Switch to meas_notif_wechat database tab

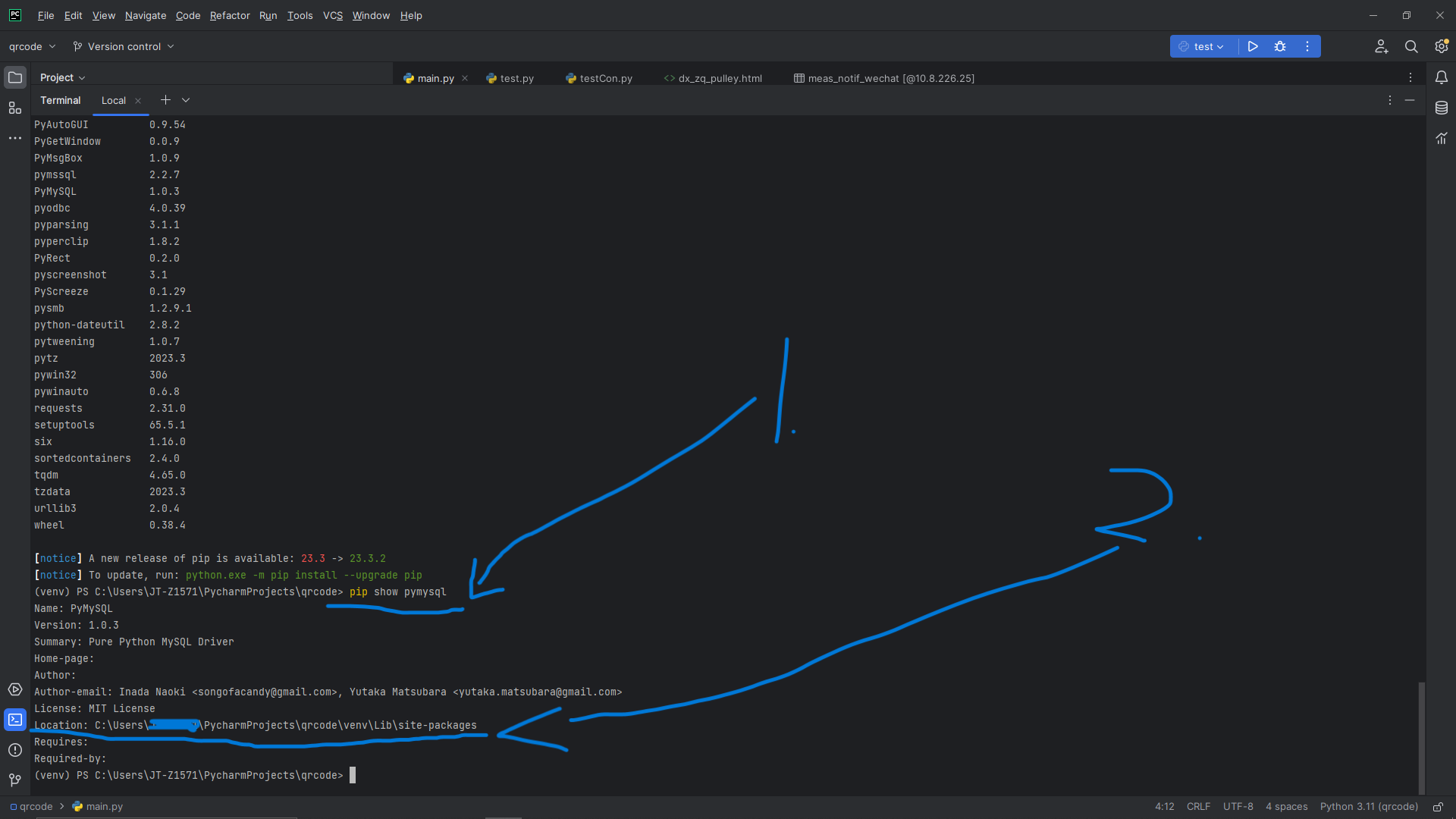[884, 78]
